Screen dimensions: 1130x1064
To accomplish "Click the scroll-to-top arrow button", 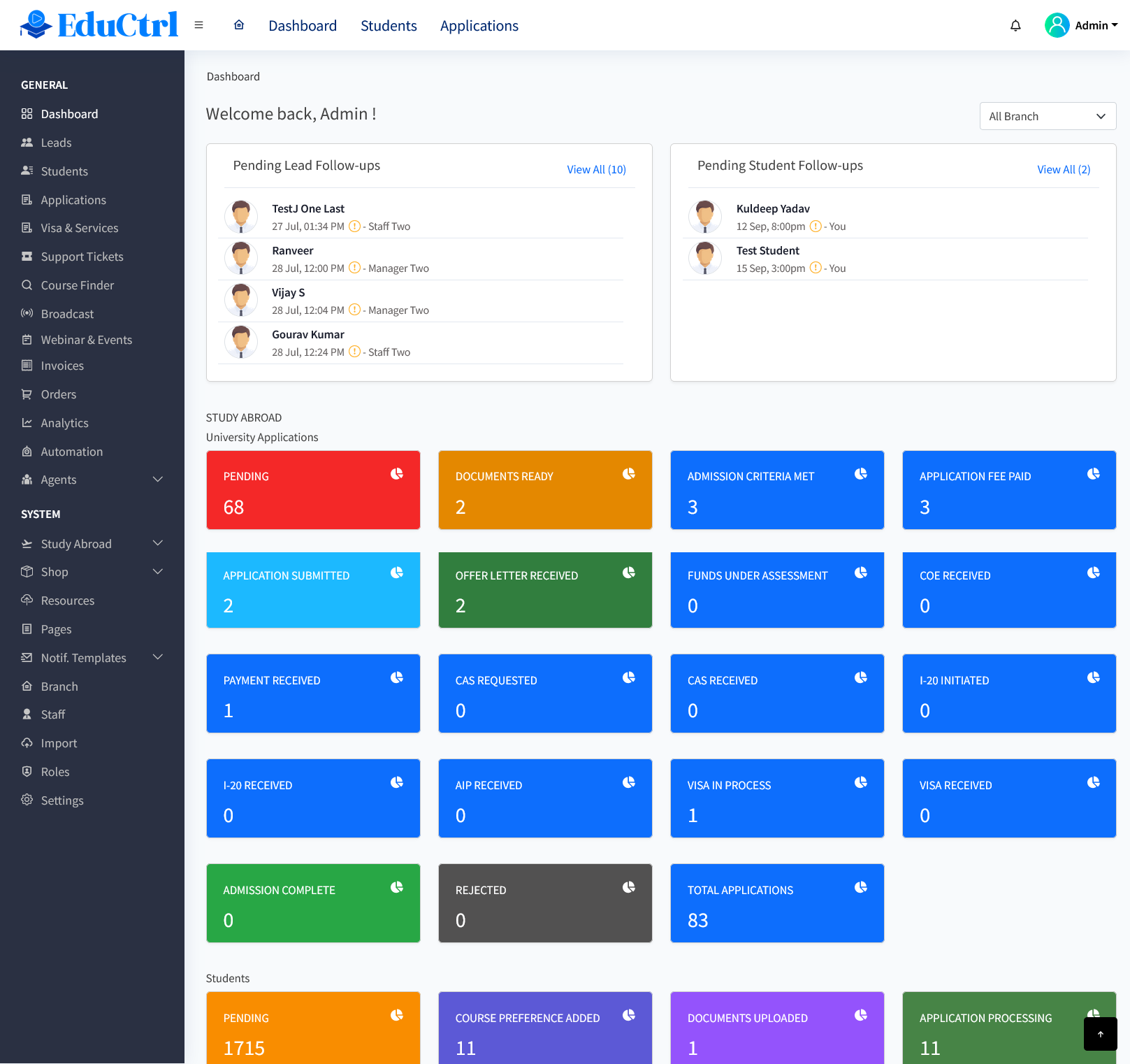I will [x=1100, y=1033].
